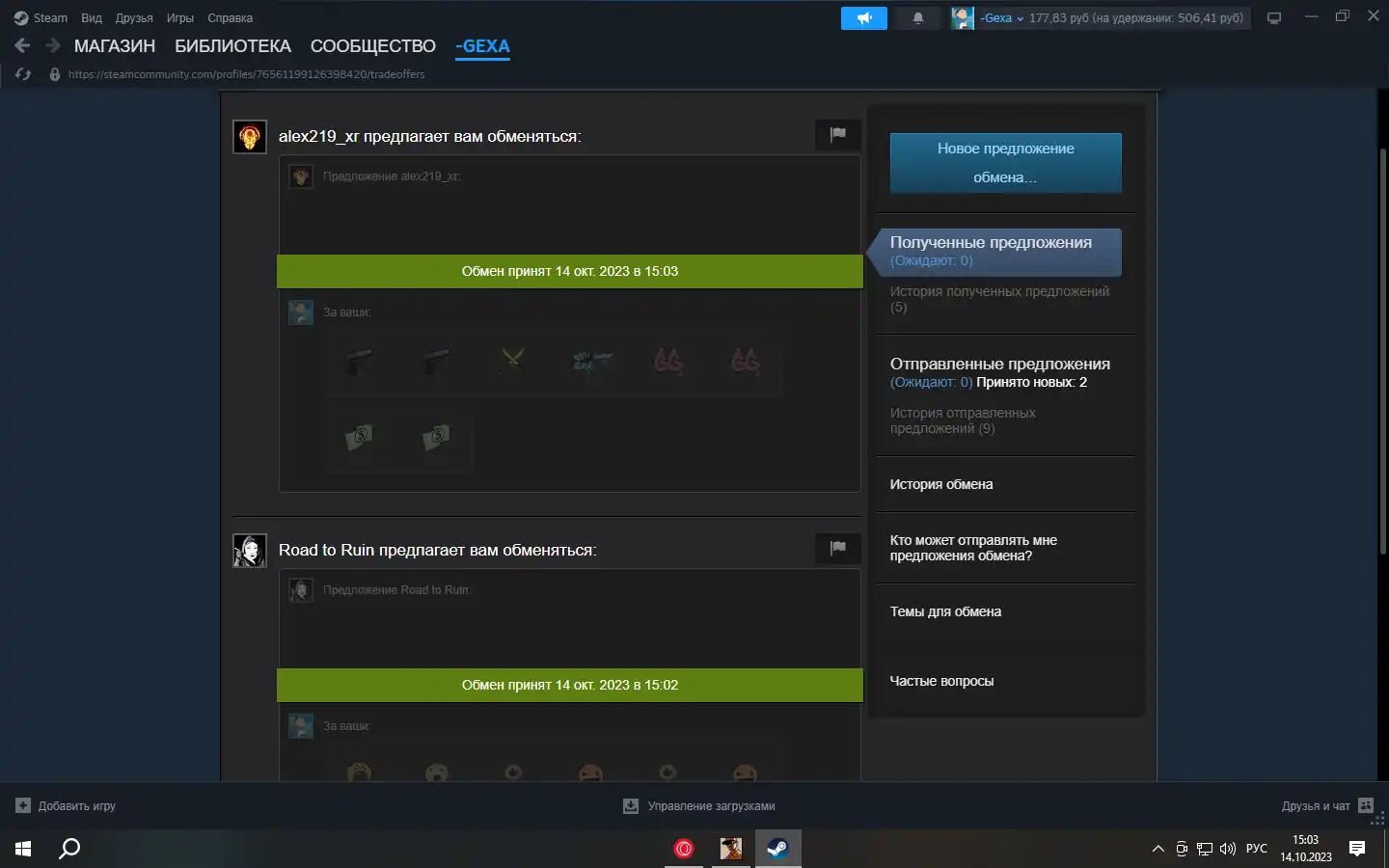Screen dimensions: 1389x868
Task: Click the blue weapon item in trade
Action: point(590,362)
